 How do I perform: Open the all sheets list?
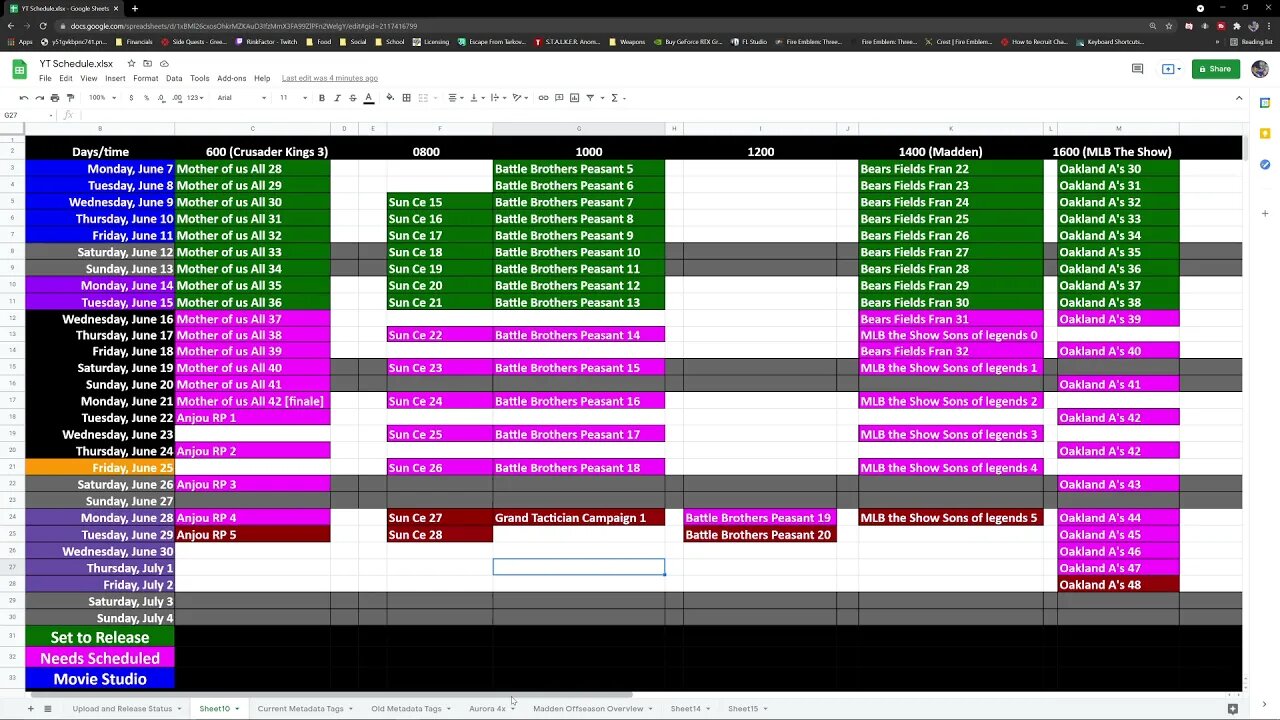point(47,708)
